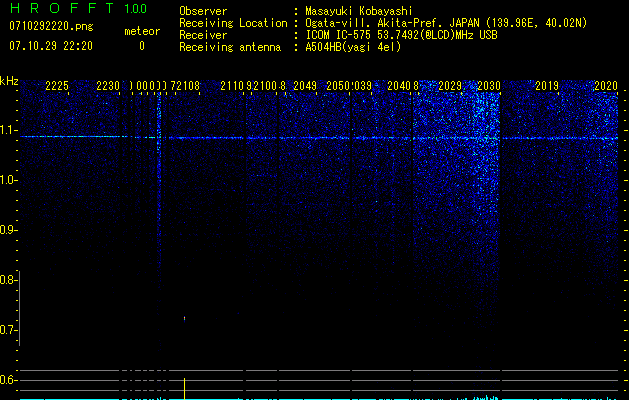The height and width of the screenshot is (400, 629).
Task: Click the kHz axis unit label
Action: point(9,81)
